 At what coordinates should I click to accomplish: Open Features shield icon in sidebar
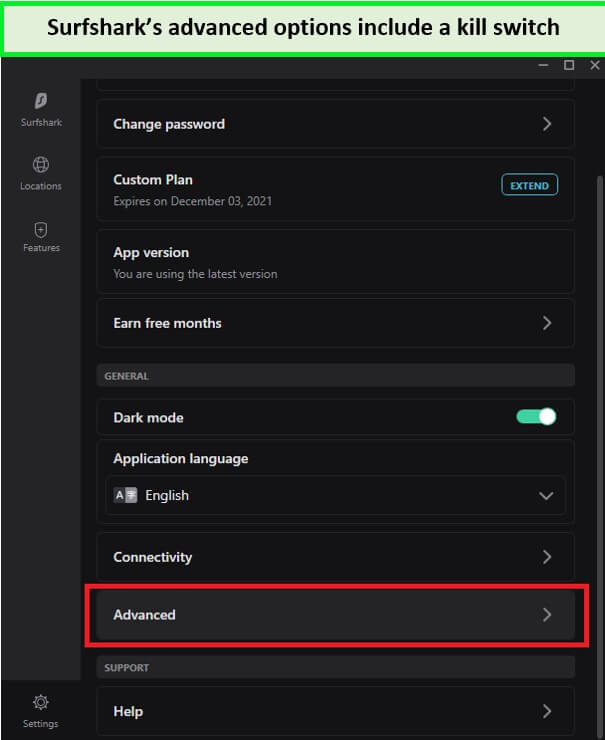click(x=41, y=230)
